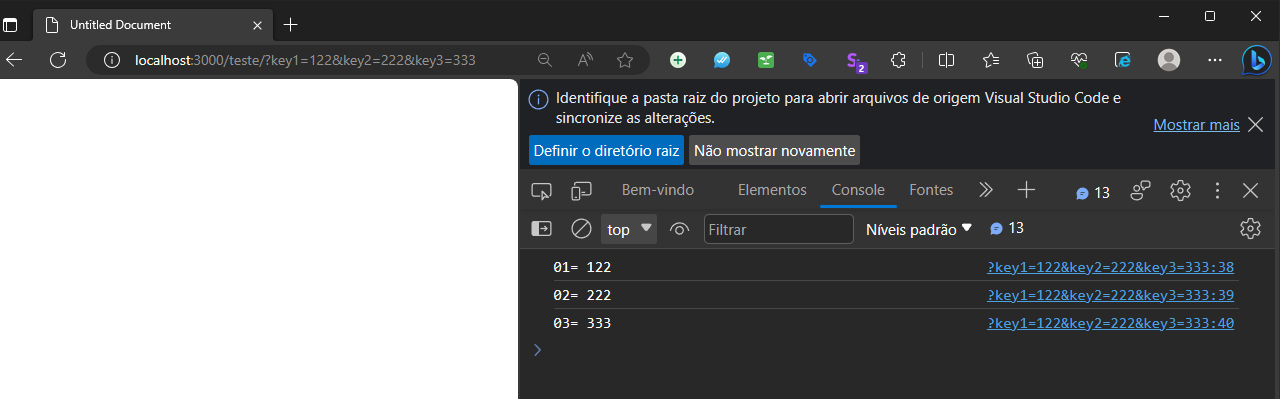Image resolution: width=1280 pixels, height=399 pixels.
Task: Switch to the Elementos tab
Action: coord(772,190)
